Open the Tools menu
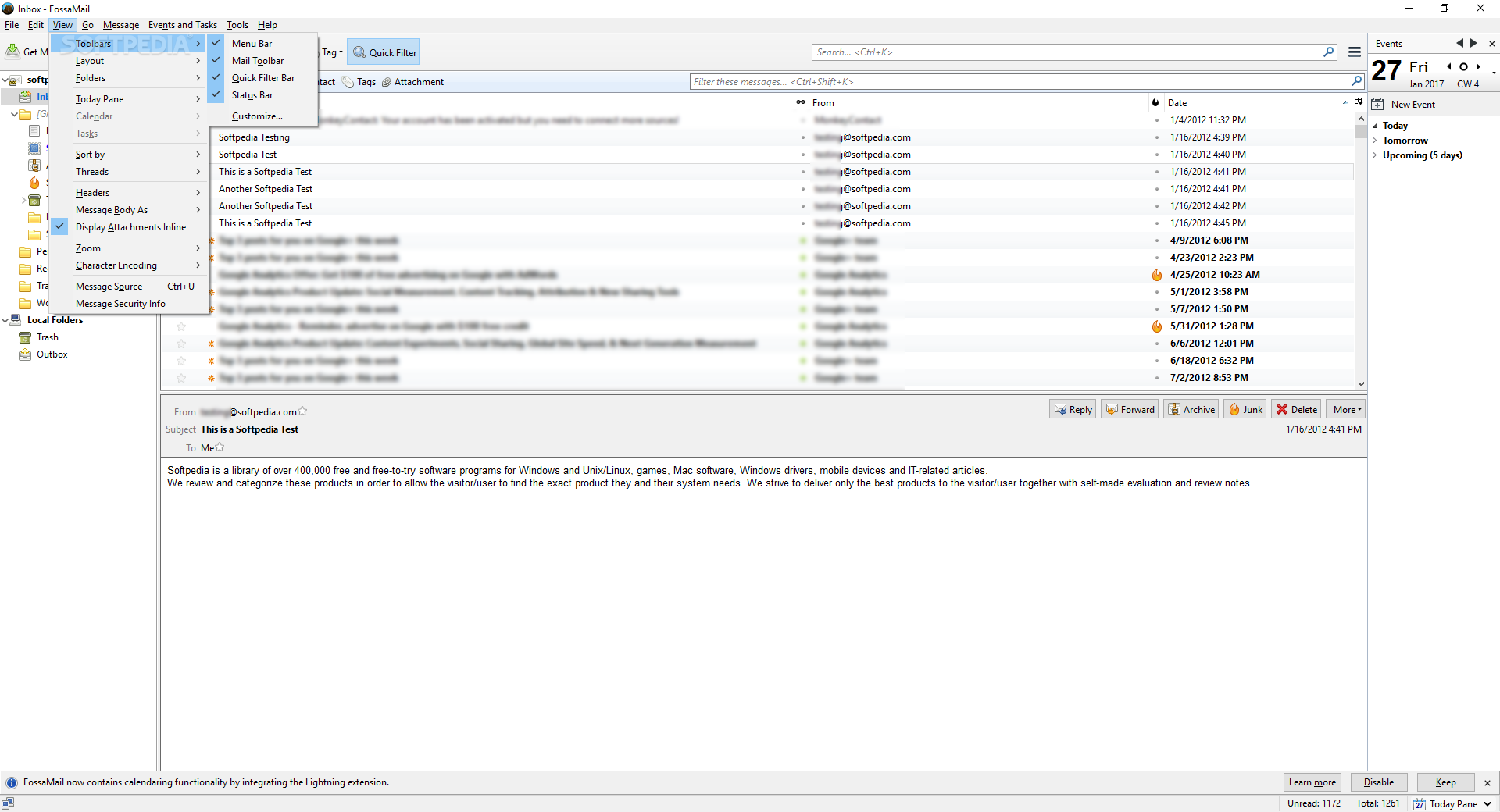The image size is (1500, 812). [x=237, y=25]
